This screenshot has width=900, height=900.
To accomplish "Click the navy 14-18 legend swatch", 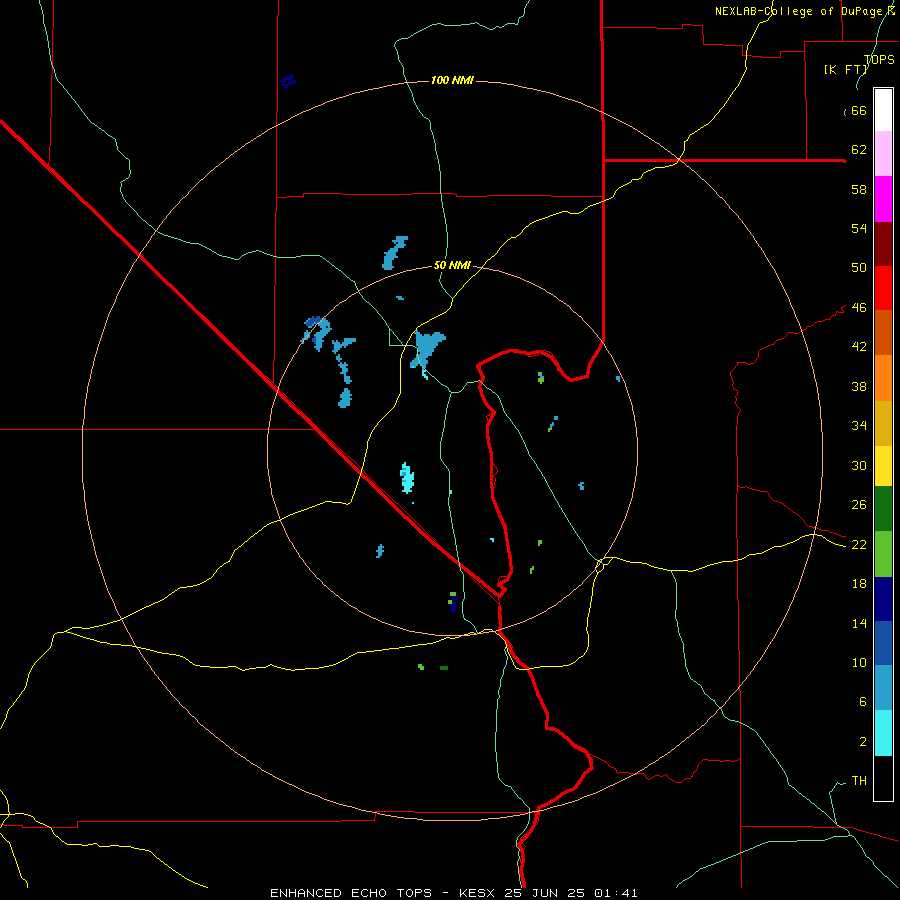I will point(883,599).
